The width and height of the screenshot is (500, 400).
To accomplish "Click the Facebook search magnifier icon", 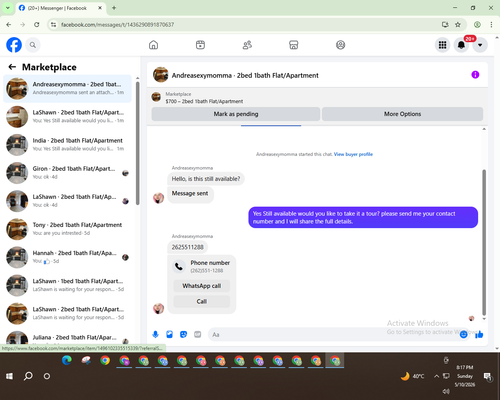I will coord(33,45).
